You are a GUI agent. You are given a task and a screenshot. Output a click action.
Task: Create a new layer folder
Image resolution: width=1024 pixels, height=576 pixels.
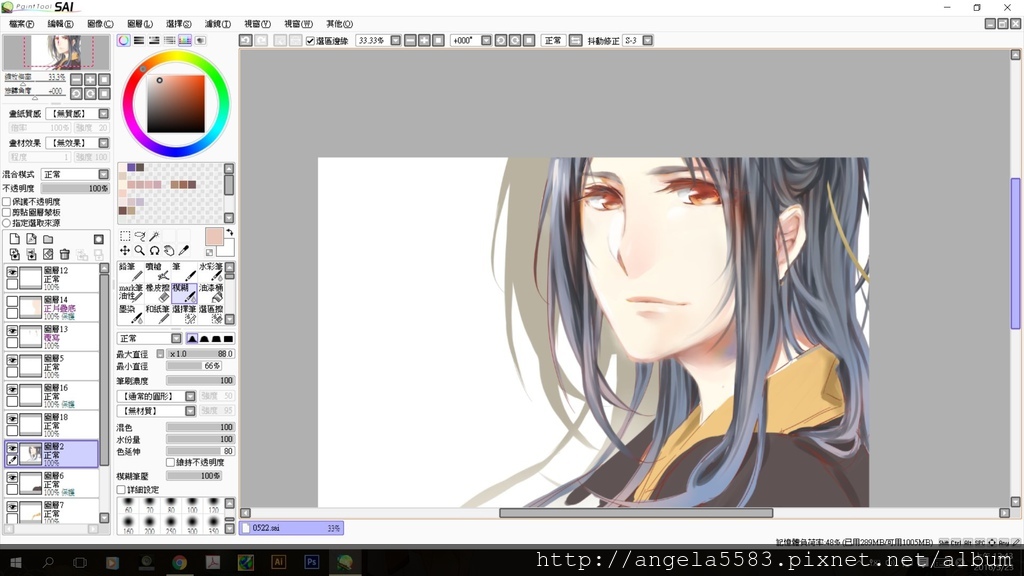pyautogui.click(x=48, y=239)
